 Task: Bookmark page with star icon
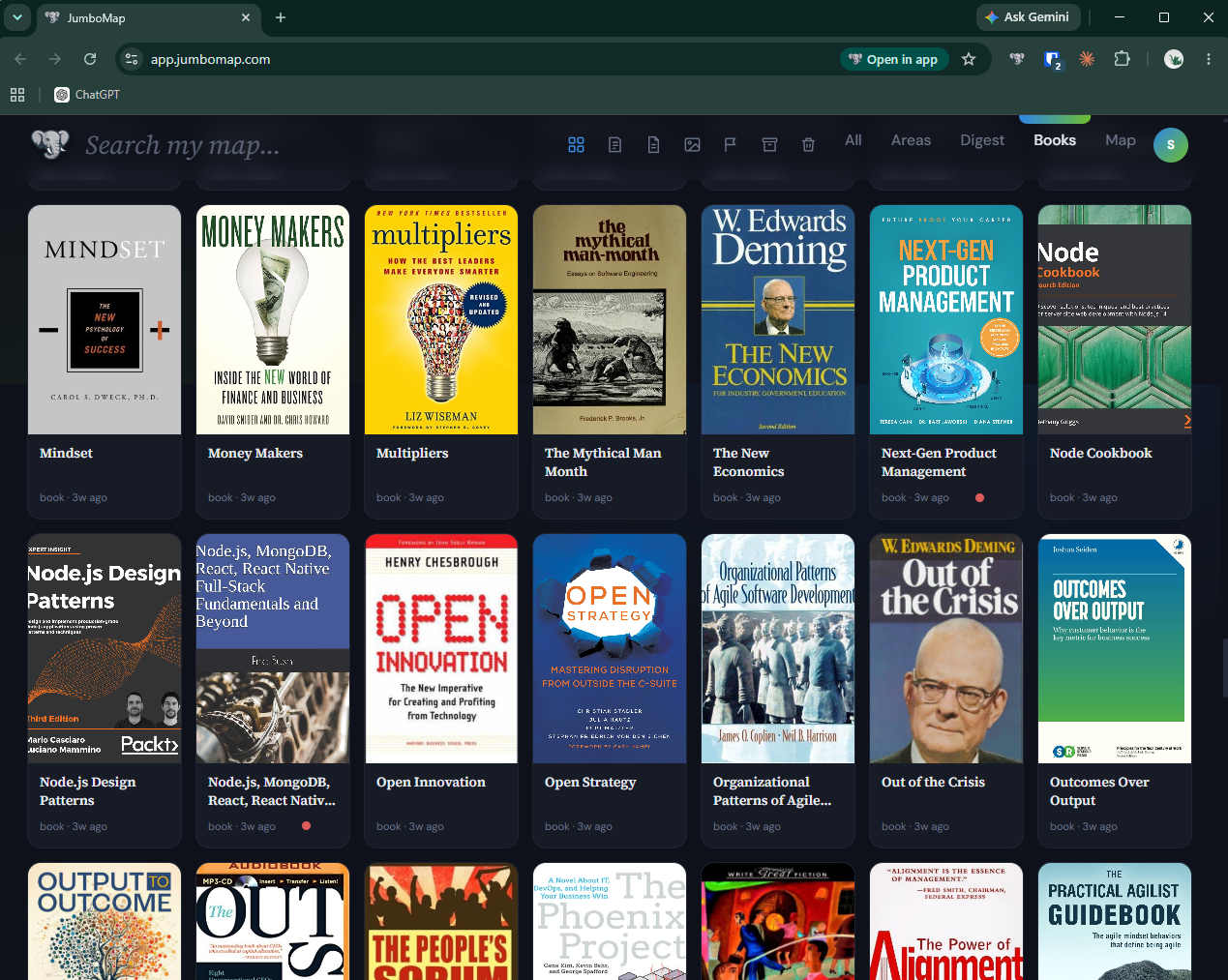coord(969,59)
